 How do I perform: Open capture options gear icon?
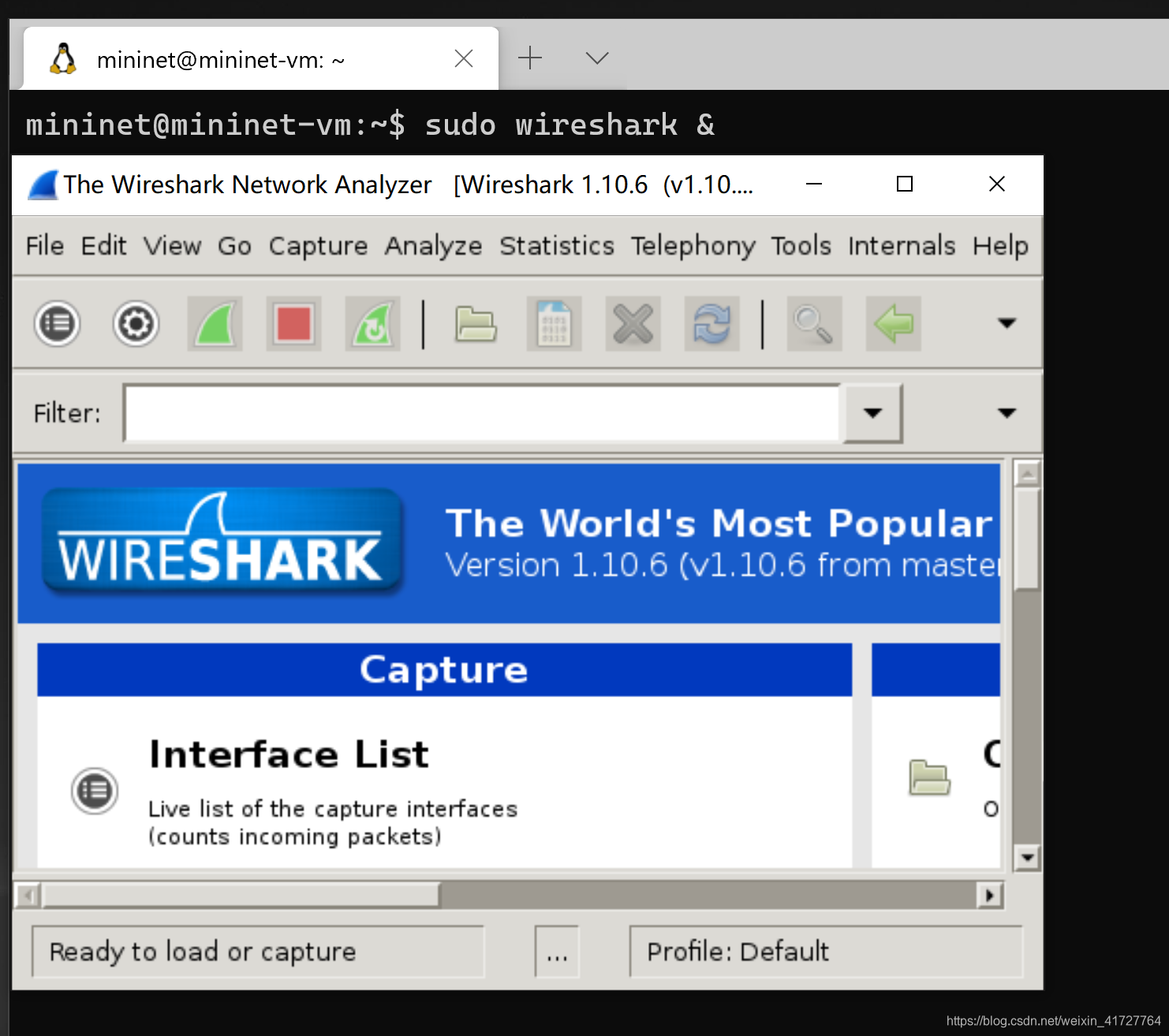[x=136, y=323]
